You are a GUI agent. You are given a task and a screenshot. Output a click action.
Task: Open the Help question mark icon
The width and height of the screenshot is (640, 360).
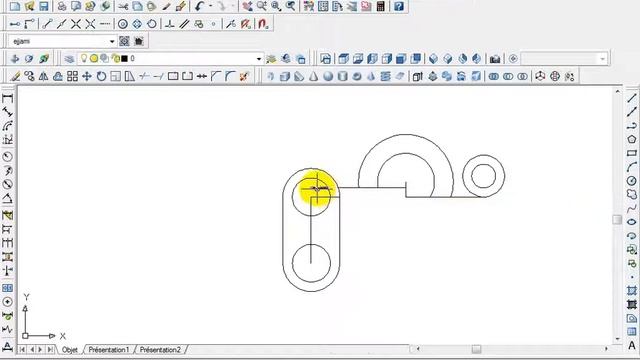(399, 6)
